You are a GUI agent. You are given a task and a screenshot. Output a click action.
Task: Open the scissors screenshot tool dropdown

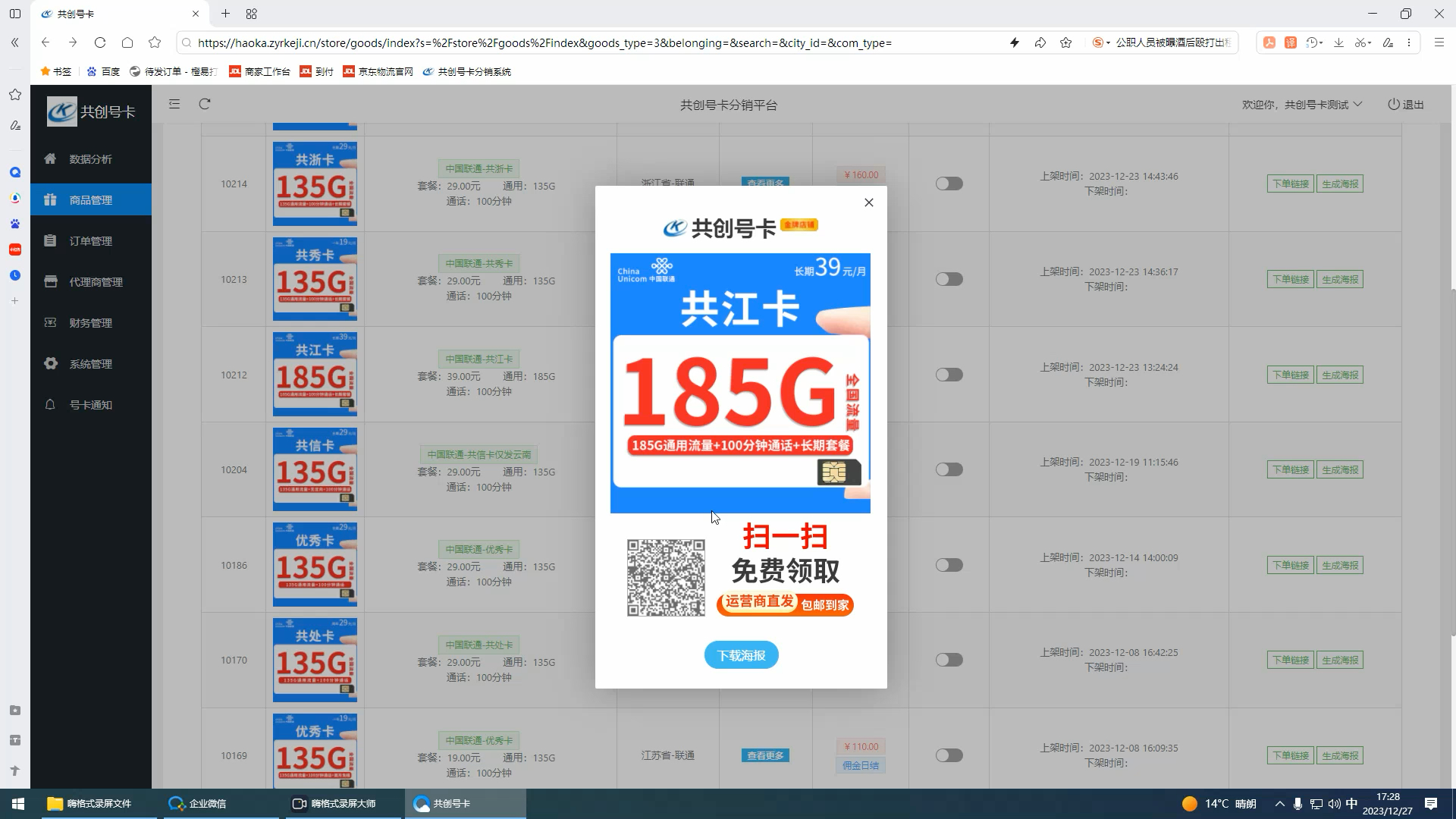coord(1363,42)
